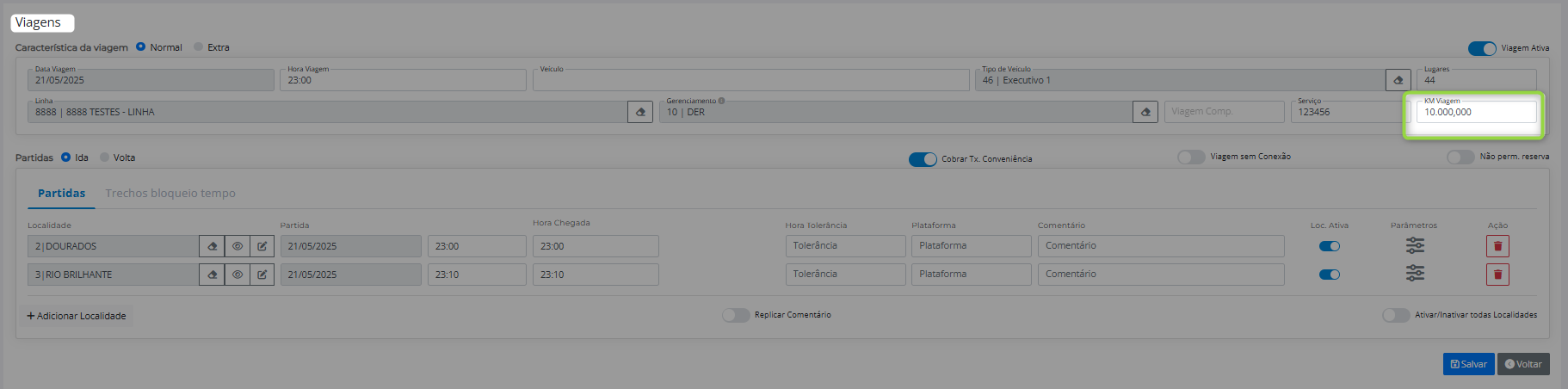Click Salvar button

[1468, 364]
